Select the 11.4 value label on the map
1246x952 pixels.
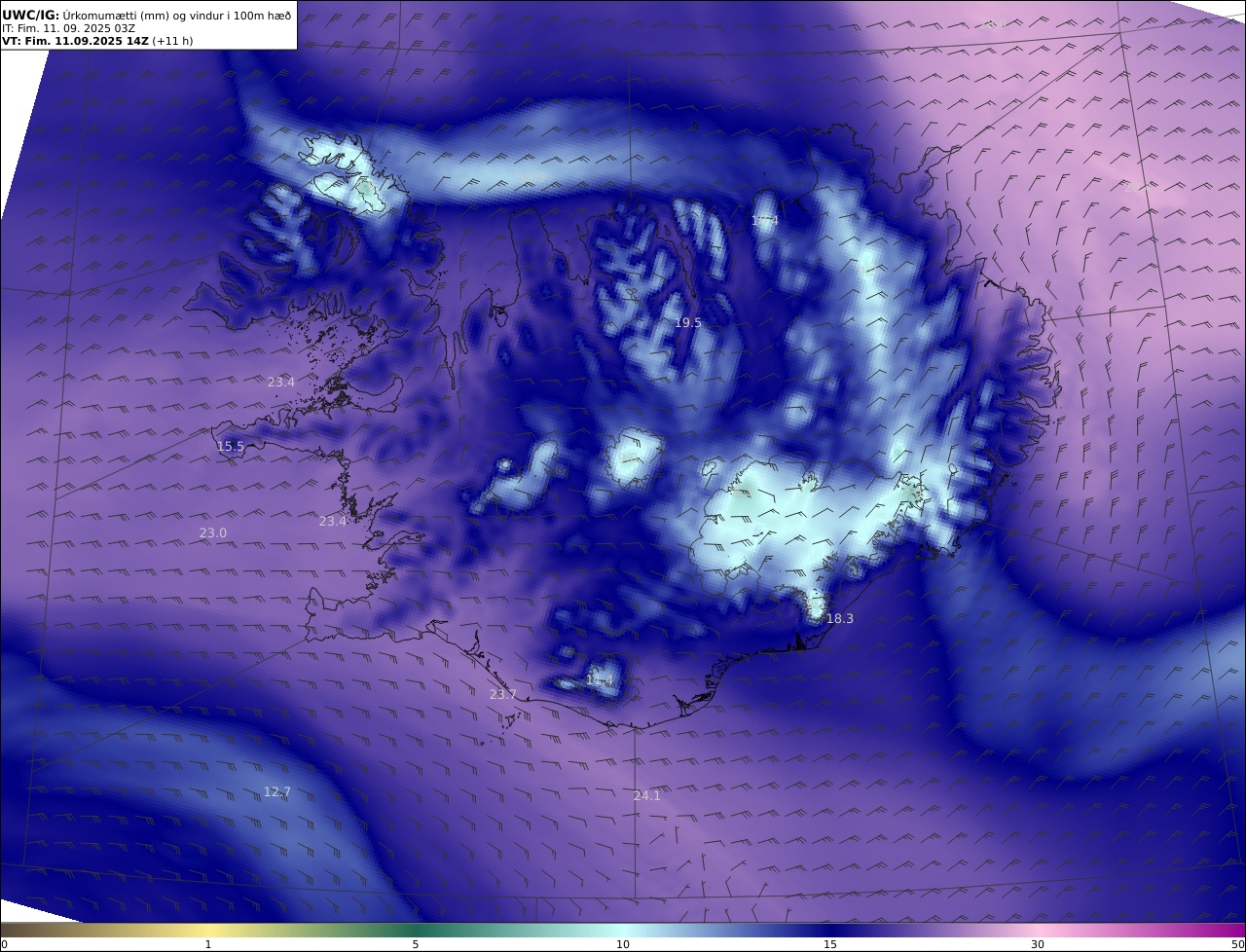(x=600, y=679)
